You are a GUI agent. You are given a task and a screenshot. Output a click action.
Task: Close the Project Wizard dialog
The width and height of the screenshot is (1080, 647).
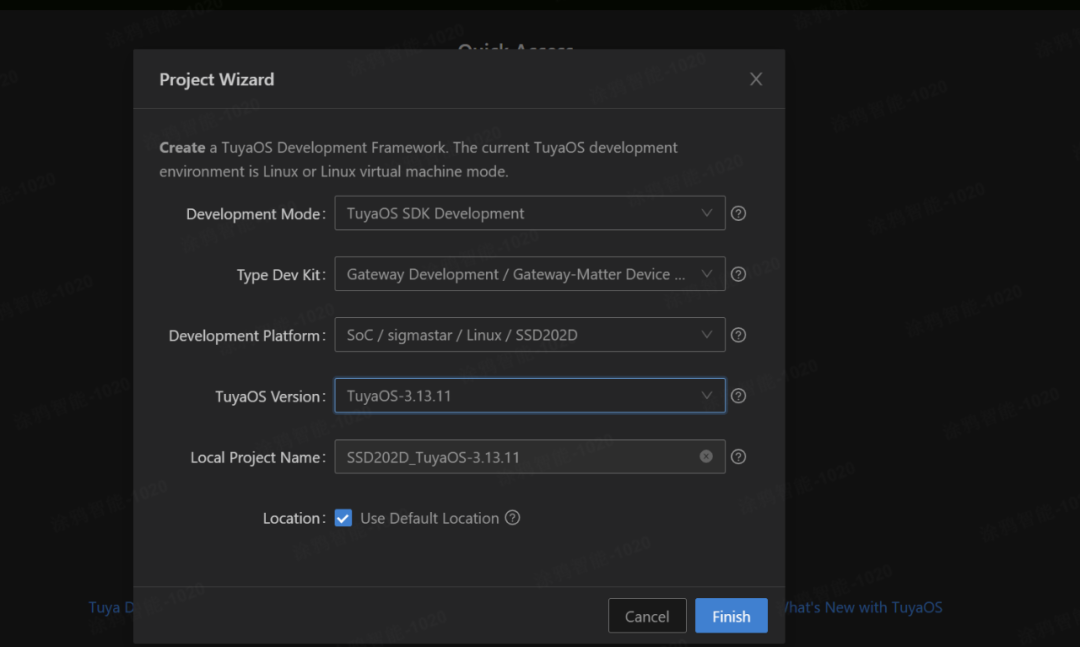(x=756, y=79)
